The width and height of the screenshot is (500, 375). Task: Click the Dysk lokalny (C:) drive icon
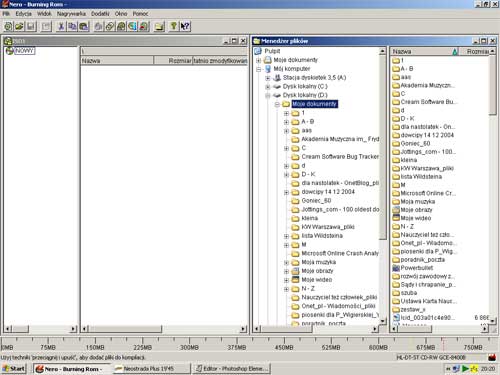(x=277, y=86)
